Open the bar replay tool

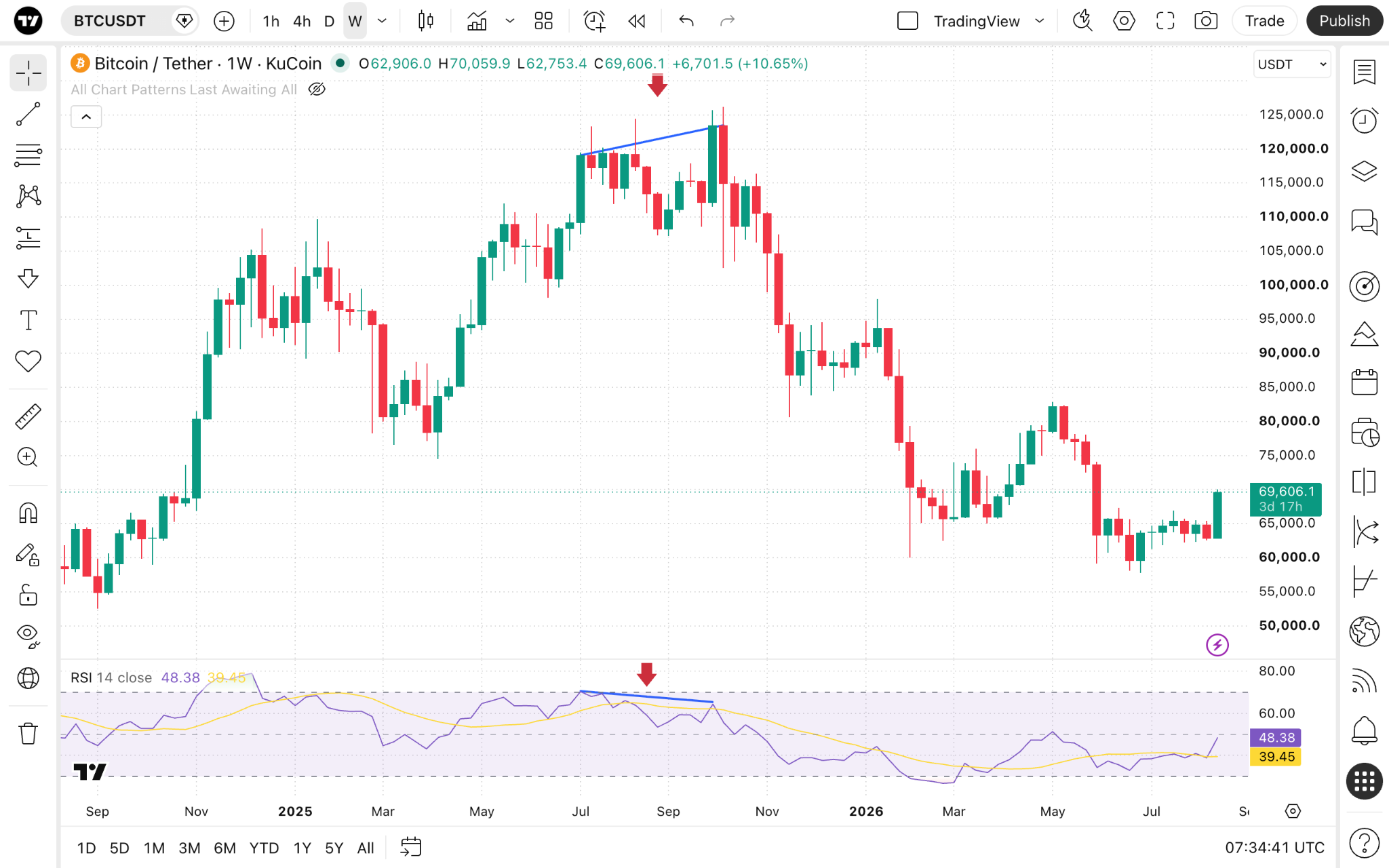[636, 21]
